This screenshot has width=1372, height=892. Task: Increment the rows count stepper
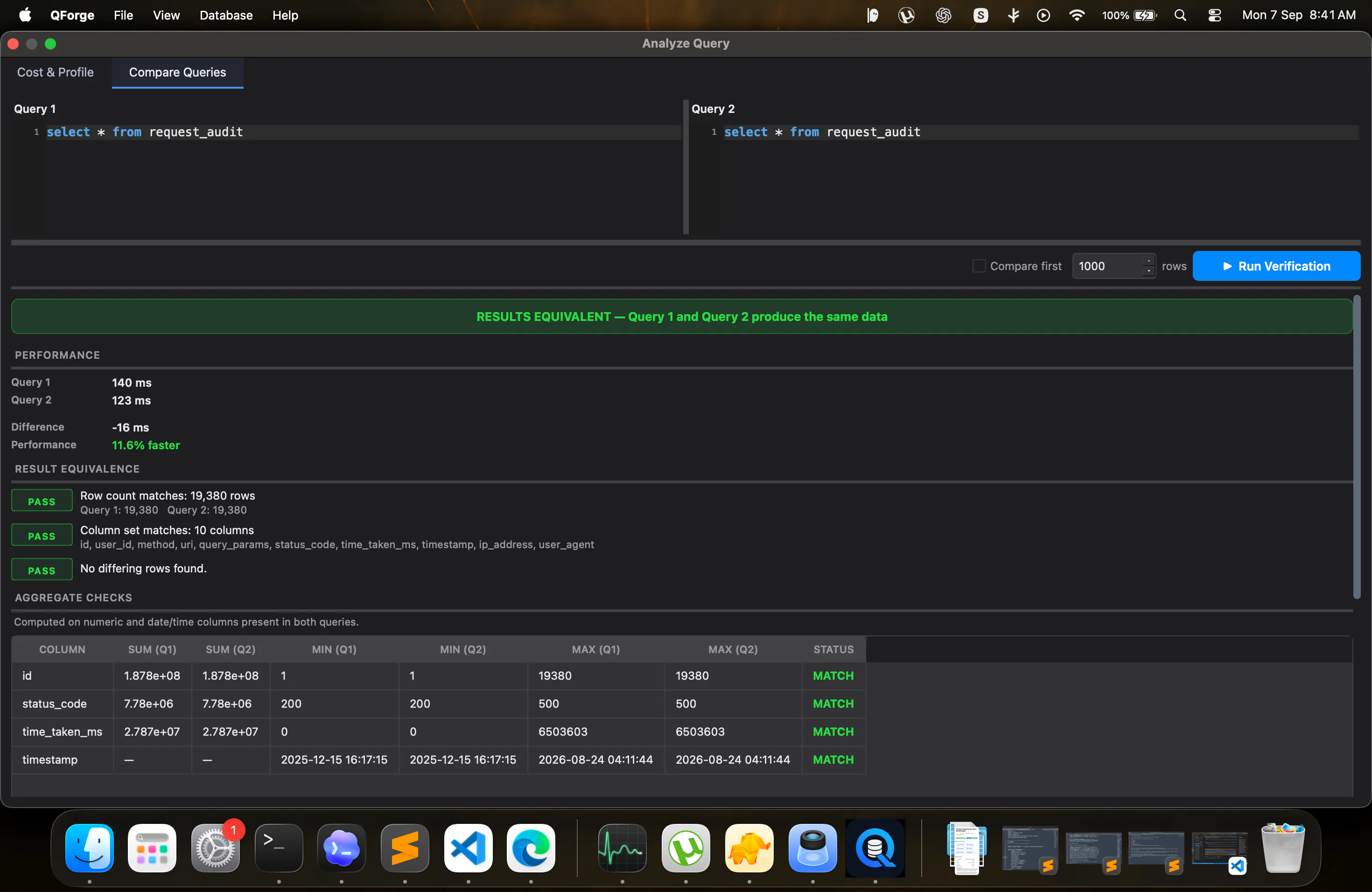coord(1149,261)
